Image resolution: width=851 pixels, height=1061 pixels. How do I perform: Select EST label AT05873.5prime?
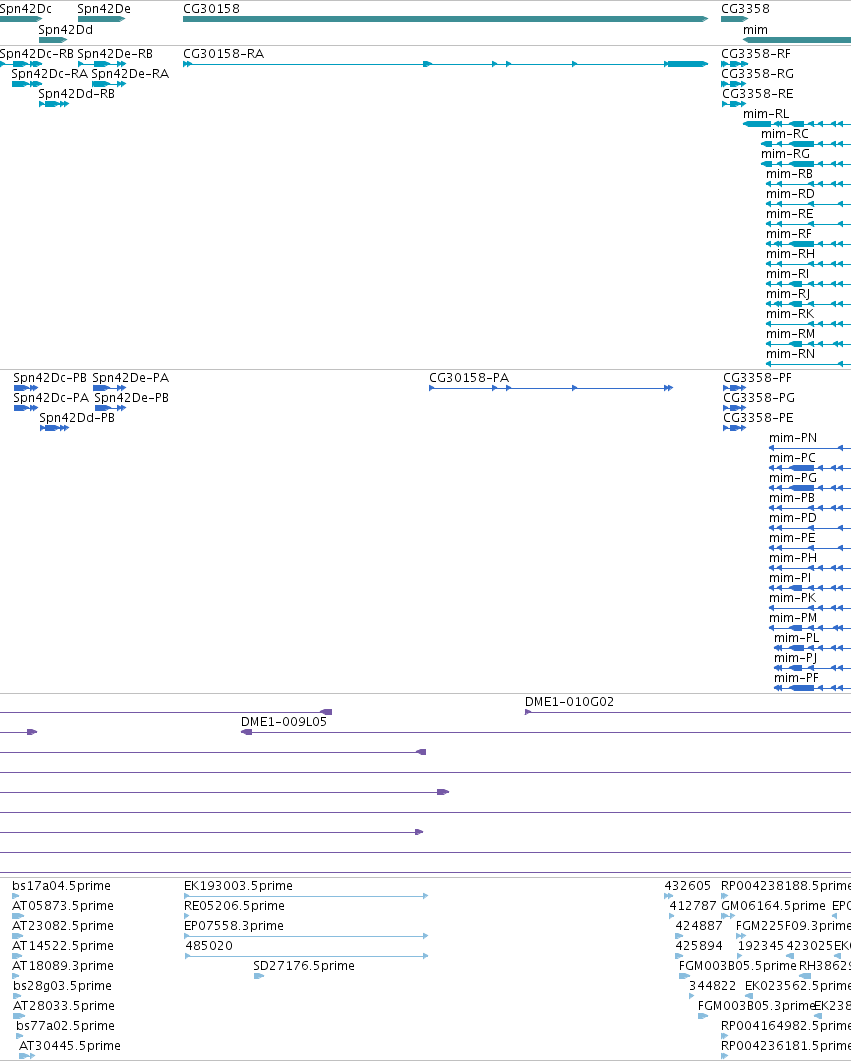pyautogui.click(x=63, y=906)
